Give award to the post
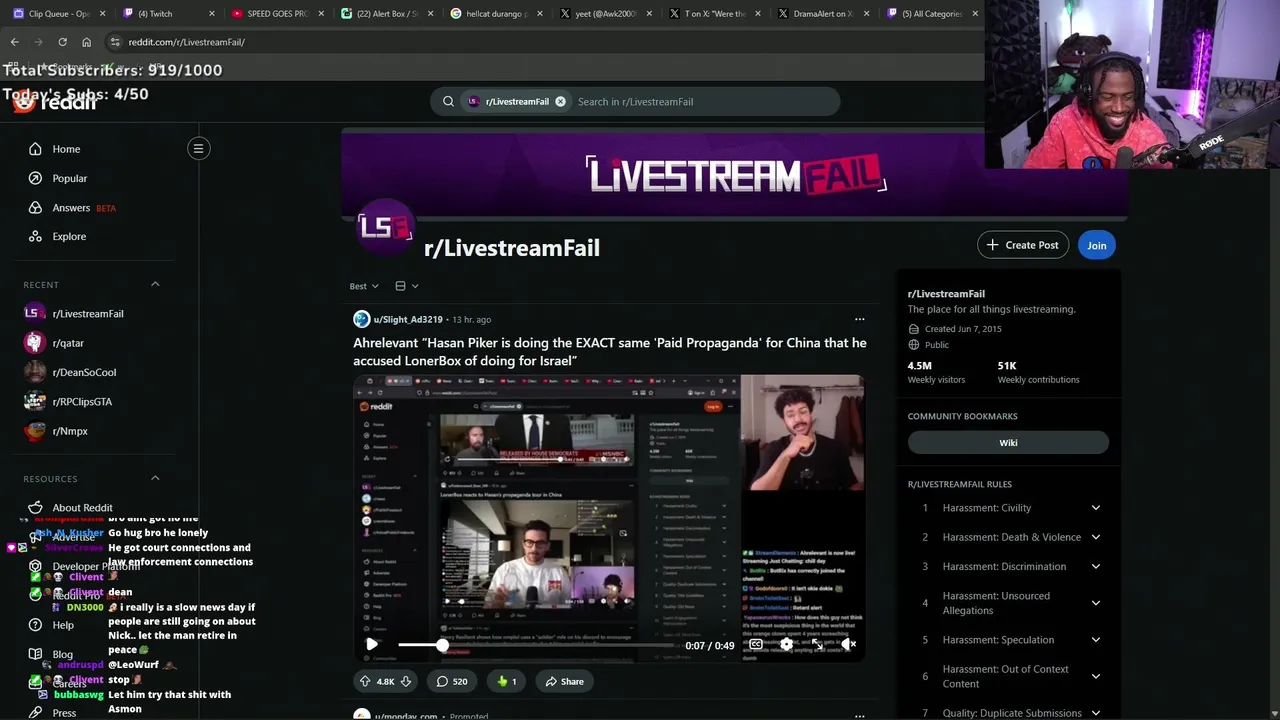 click(506, 681)
